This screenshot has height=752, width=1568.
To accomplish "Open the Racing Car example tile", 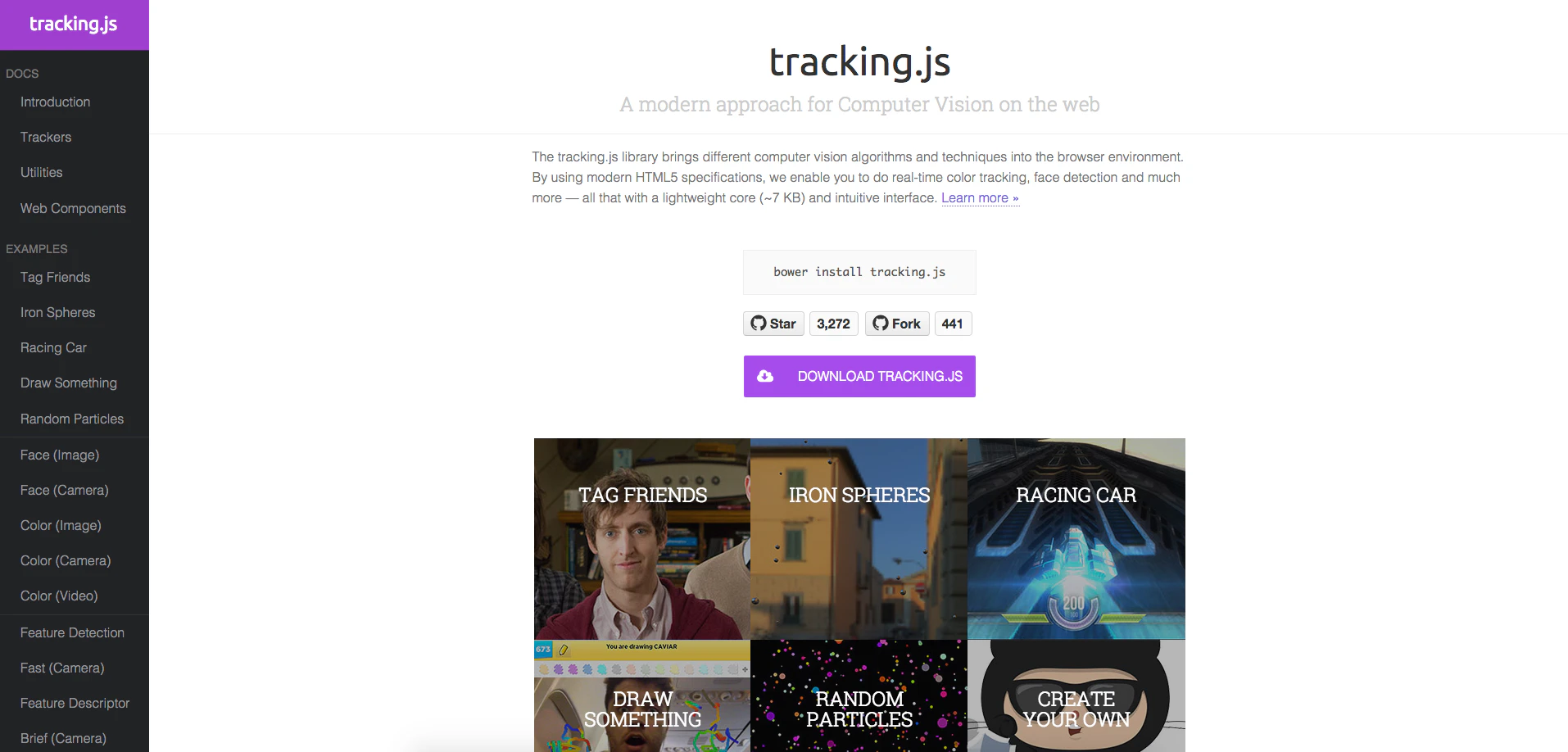I will 1076,539.
